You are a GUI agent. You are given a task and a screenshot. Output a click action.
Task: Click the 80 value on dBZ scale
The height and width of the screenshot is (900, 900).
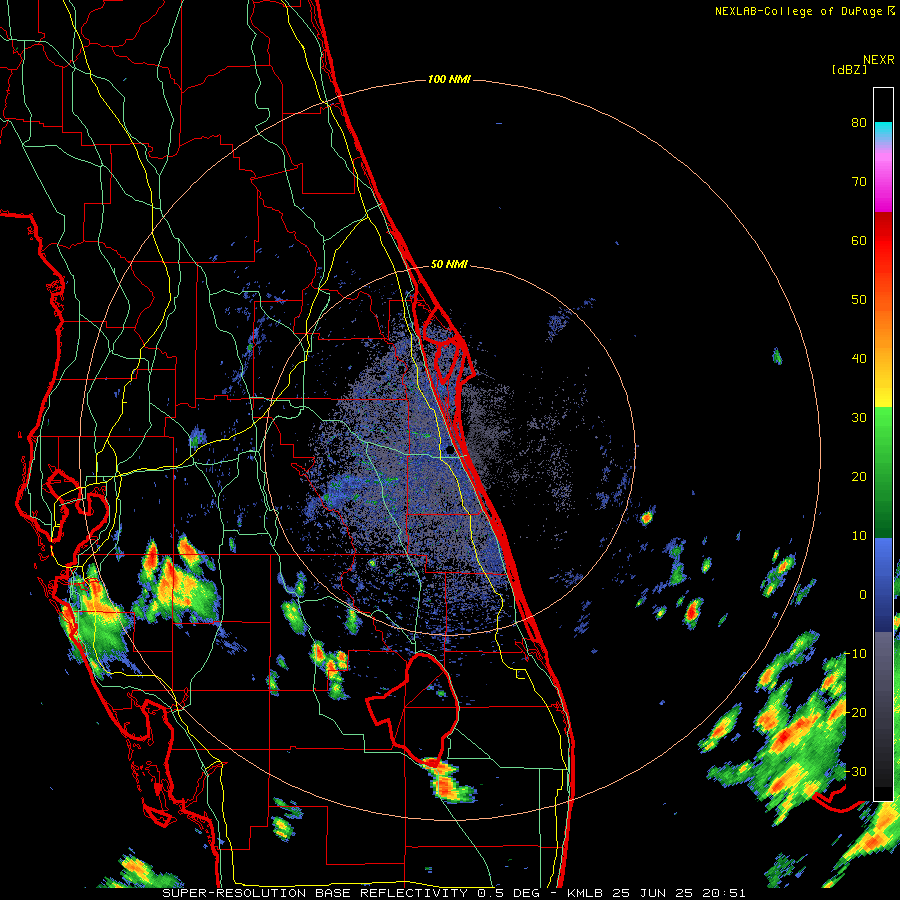[859, 123]
